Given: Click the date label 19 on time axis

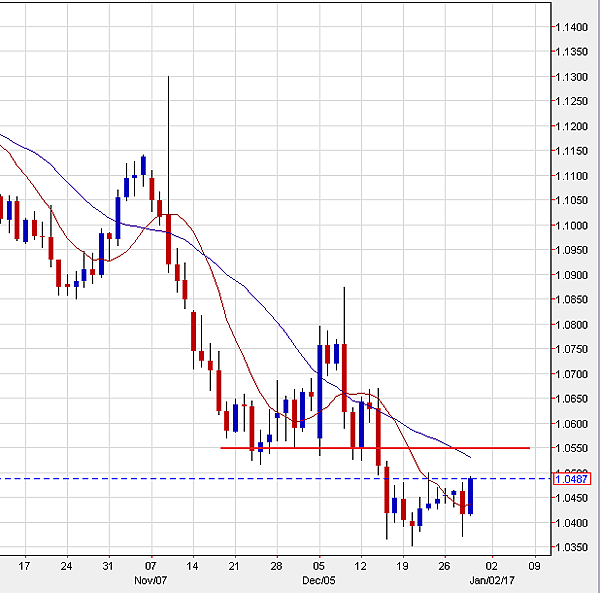Looking at the screenshot, I should point(402,566).
